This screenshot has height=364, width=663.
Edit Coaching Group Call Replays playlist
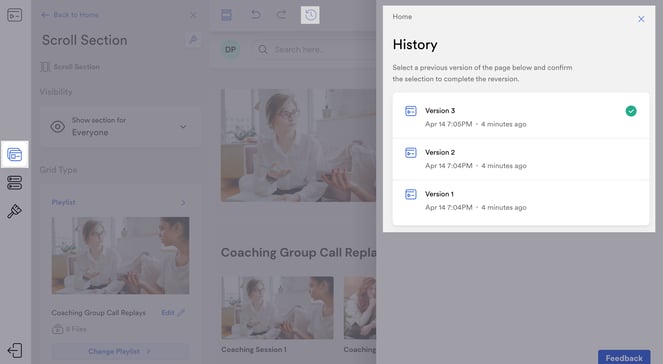173,313
